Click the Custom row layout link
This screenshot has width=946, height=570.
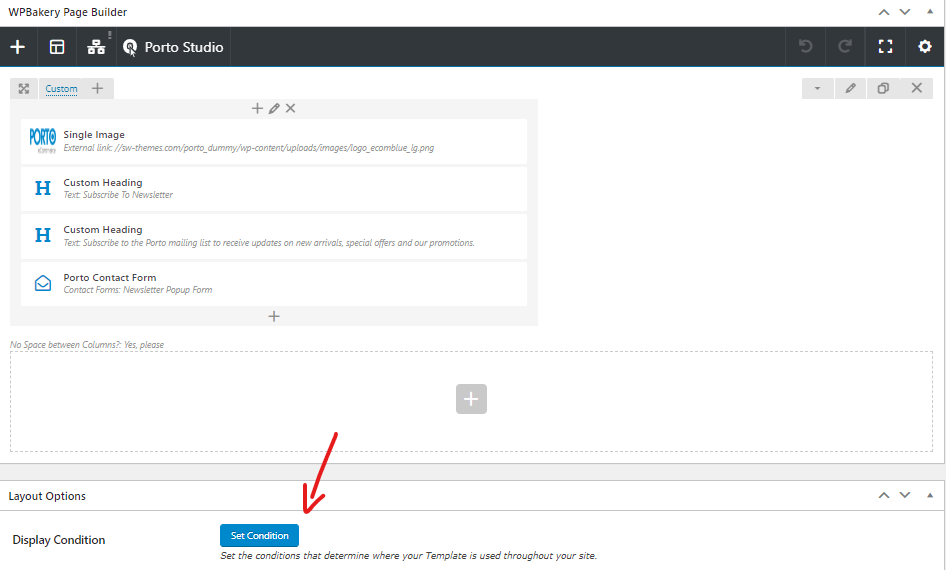pos(62,89)
